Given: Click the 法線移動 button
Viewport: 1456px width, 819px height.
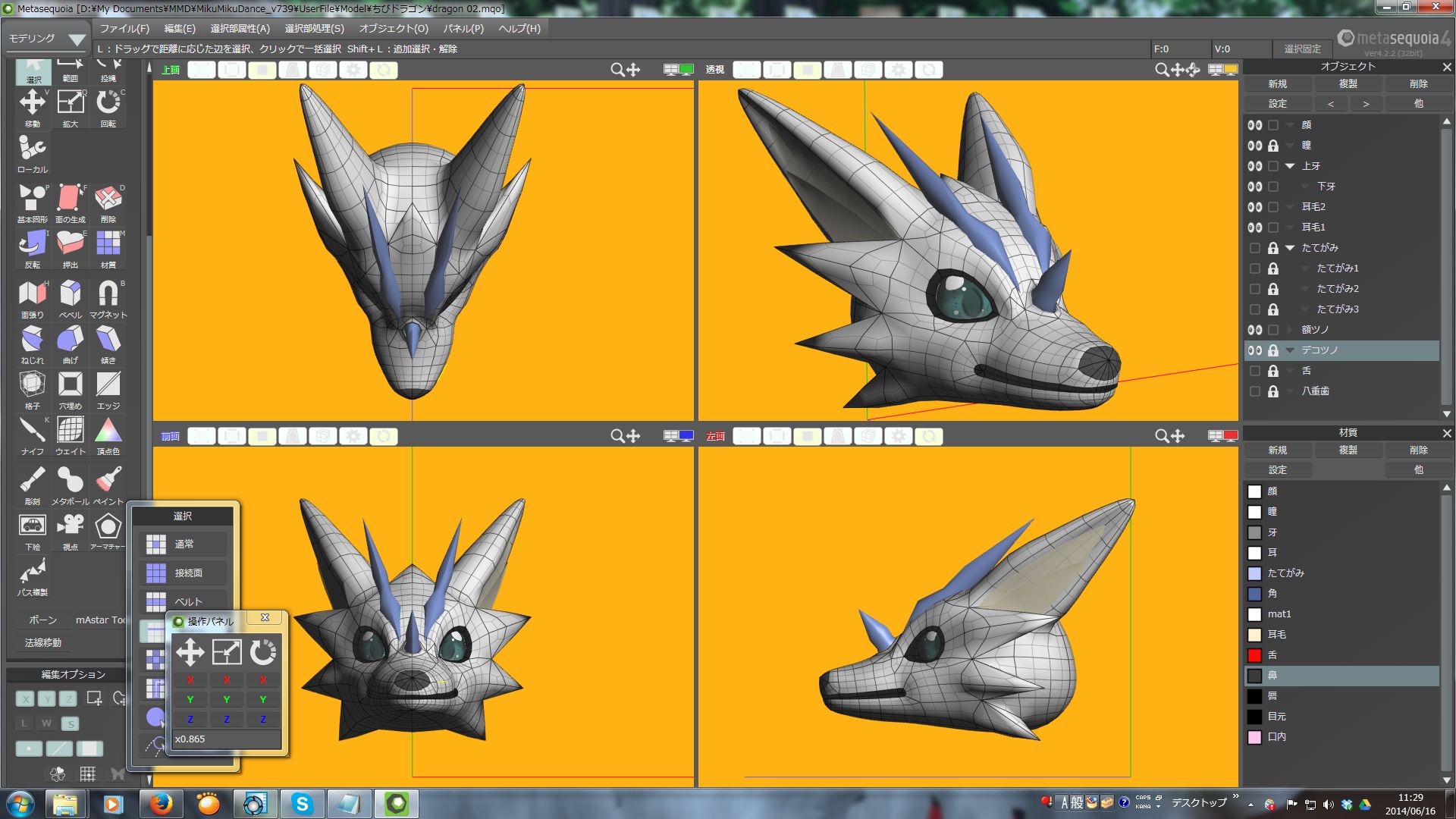Looking at the screenshot, I should point(42,643).
